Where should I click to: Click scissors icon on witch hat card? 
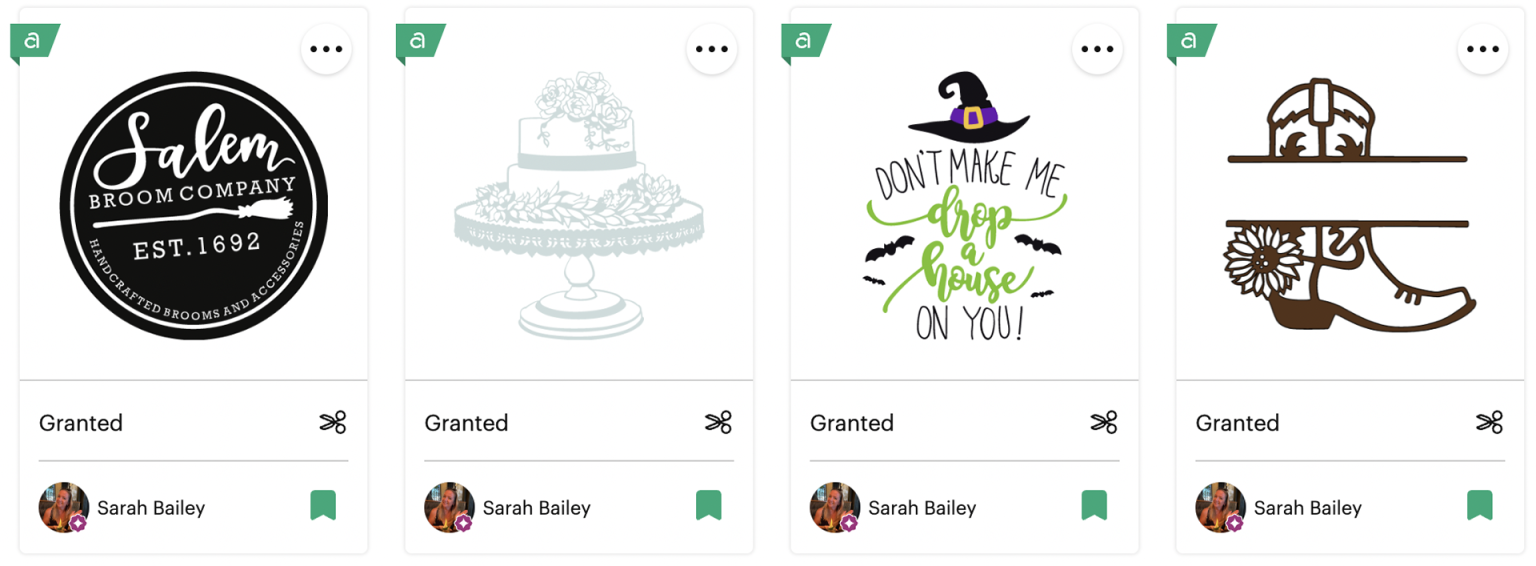click(1104, 423)
